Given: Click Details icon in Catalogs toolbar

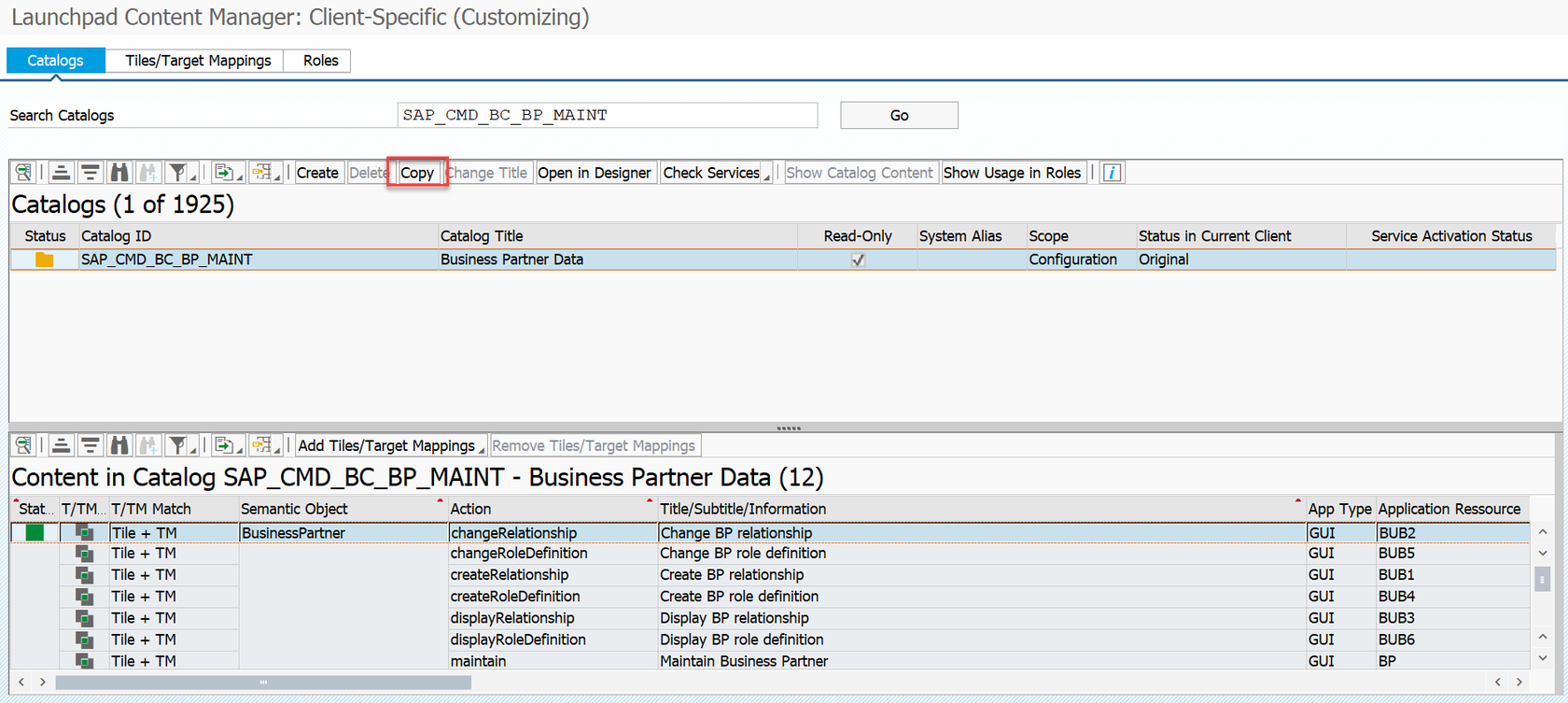Looking at the screenshot, I should click(23, 173).
